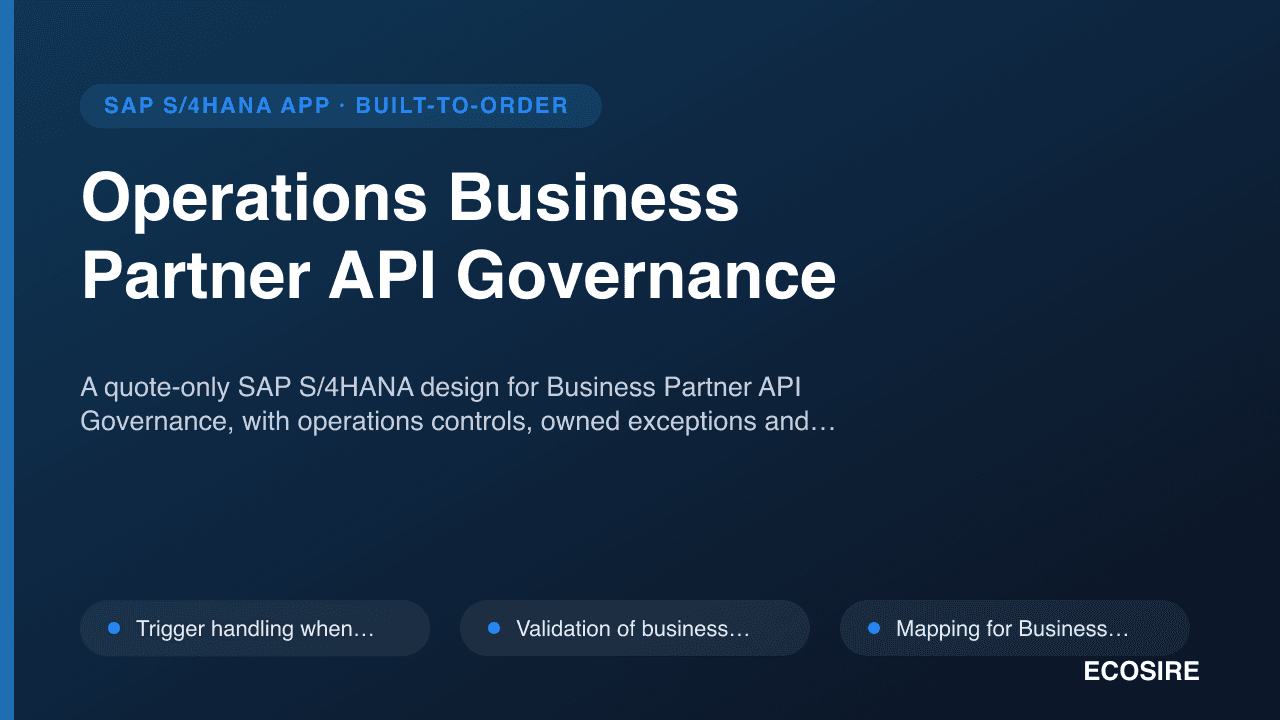Open the Mapping for Business… pill

pyautogui.click(x=1015, y=628)
